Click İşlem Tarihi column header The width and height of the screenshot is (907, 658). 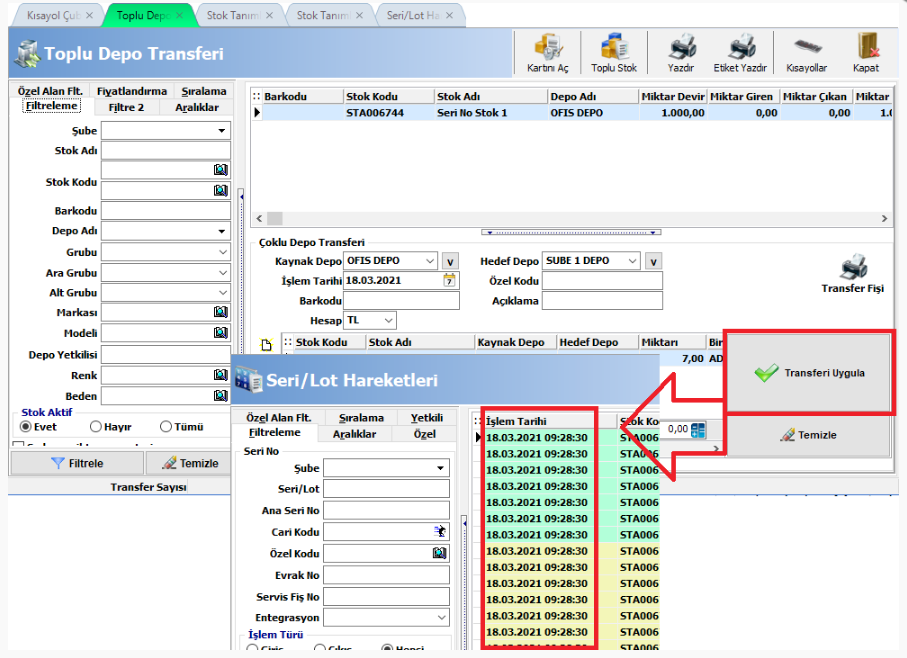pos(548,421)
